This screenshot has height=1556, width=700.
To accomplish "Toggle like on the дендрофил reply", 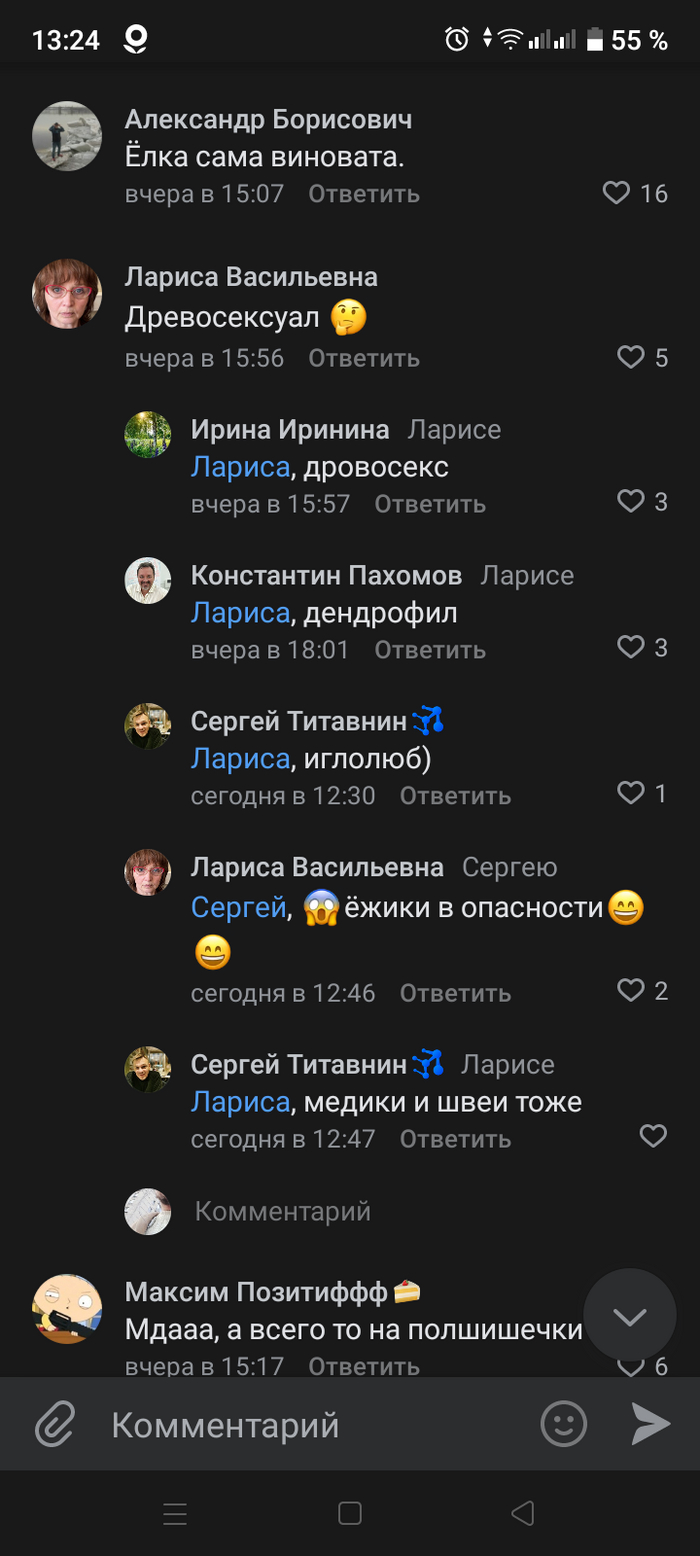I will tap(630, 648).
